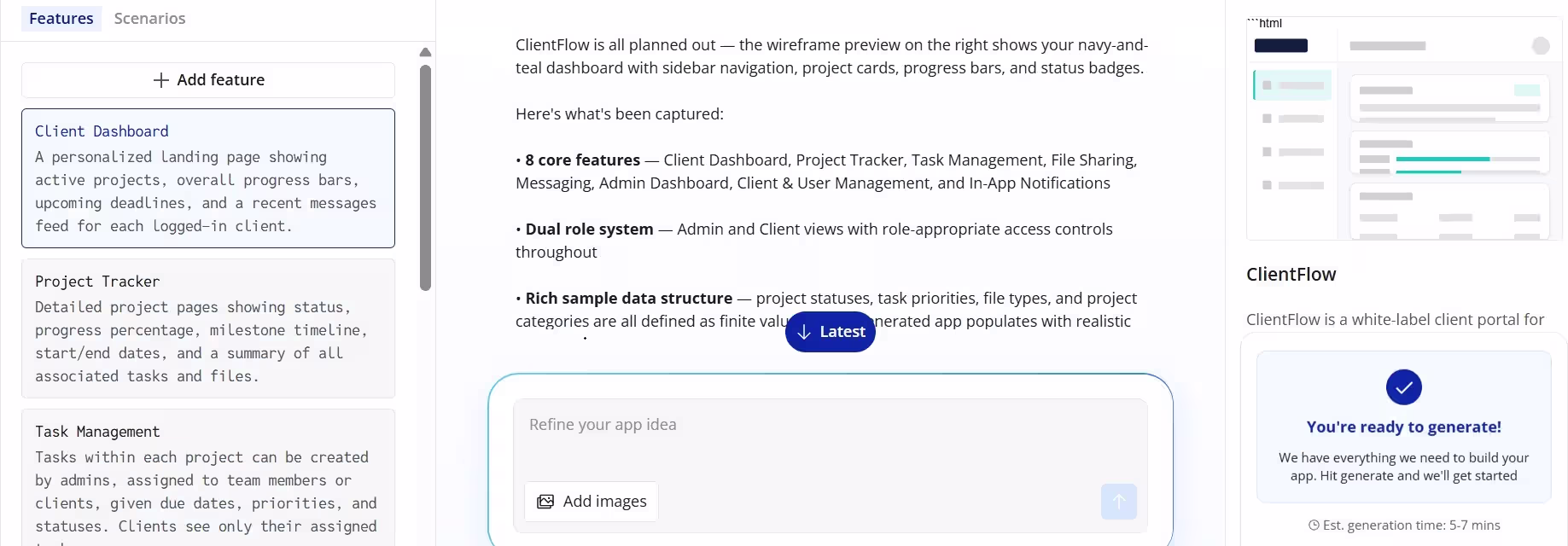Click the image icon in Add images
Image resolution: width=1568 pixels, height=546 pixels.
545,502
